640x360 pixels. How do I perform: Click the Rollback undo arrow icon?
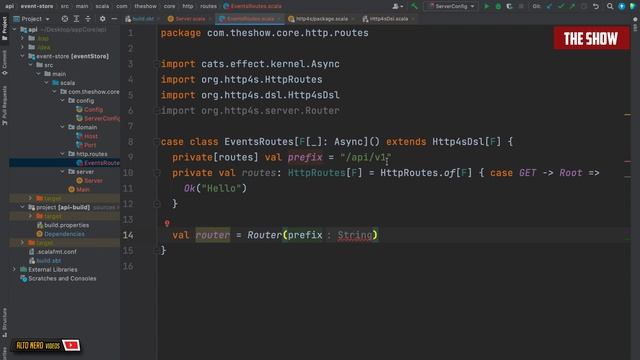coord(596,6)
